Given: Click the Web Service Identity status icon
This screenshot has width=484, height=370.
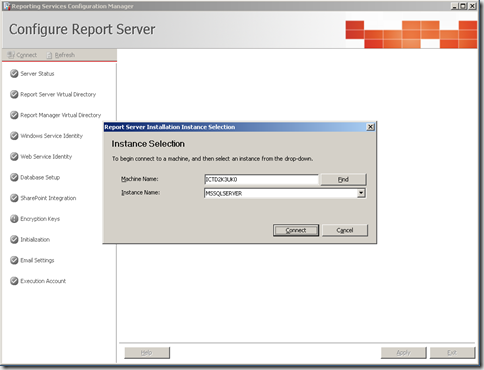Looking at the screenshot, I should pos(14,156).
